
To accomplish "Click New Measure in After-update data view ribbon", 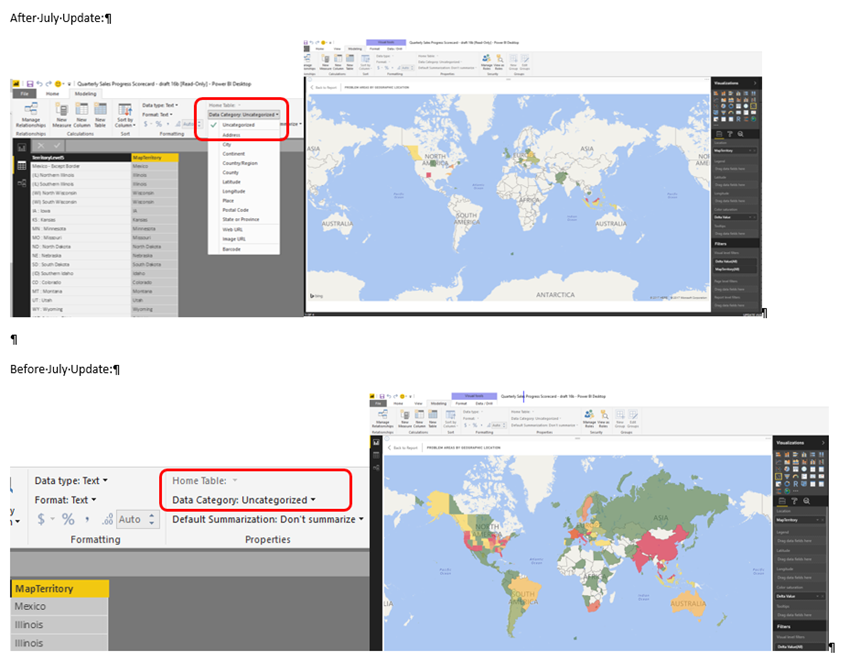I will (61, 114).
